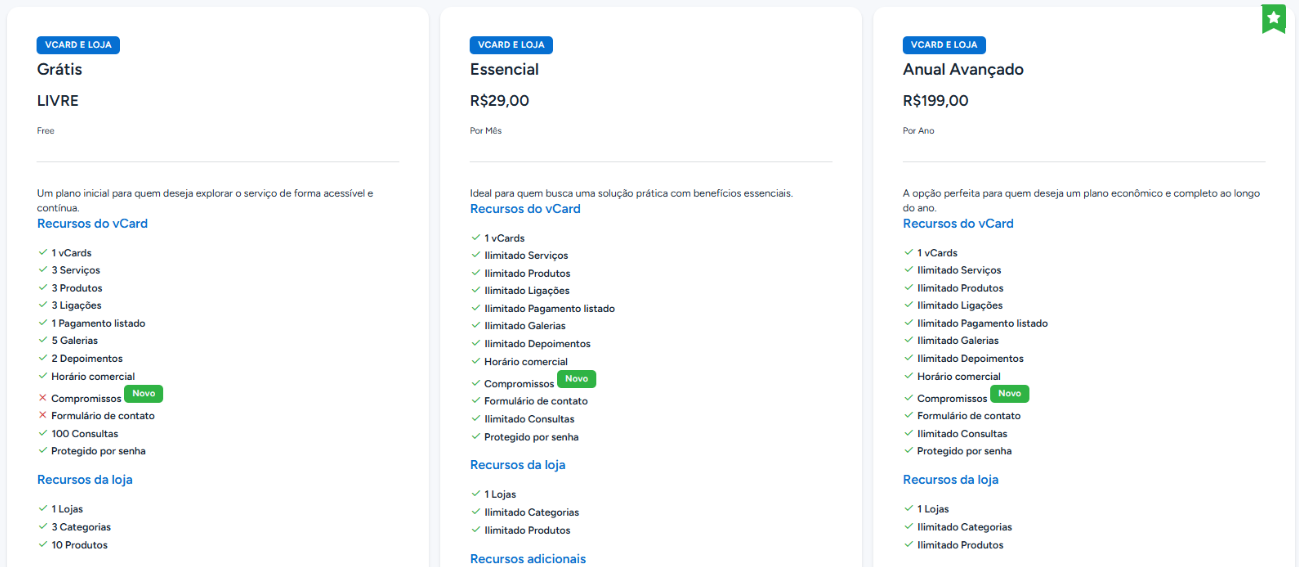1299x567 pixels.
Task: Click the checkmark beside 10 Produtos
Action: coord(42,545)
